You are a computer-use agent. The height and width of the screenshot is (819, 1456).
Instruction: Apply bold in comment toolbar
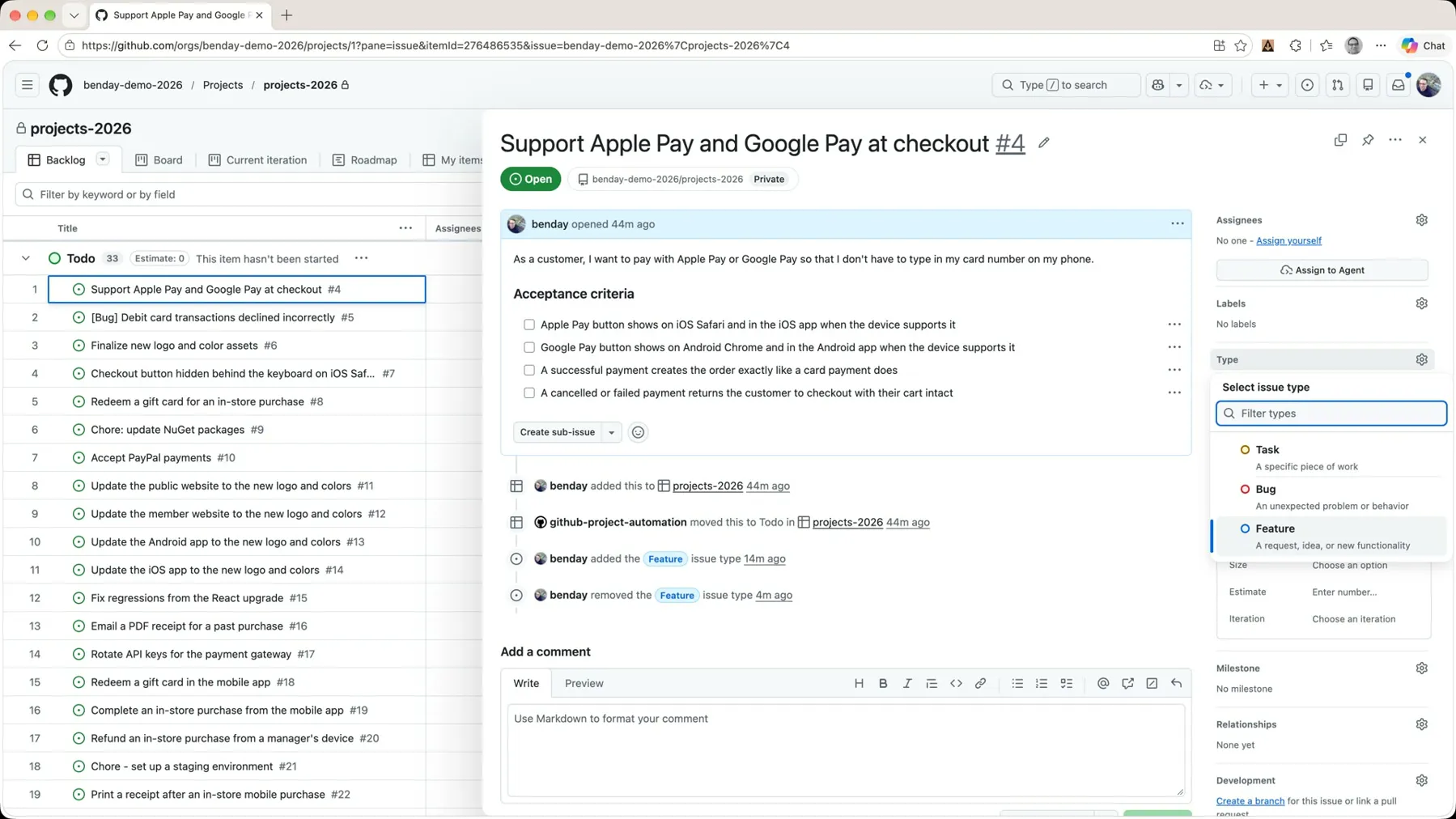883,684
